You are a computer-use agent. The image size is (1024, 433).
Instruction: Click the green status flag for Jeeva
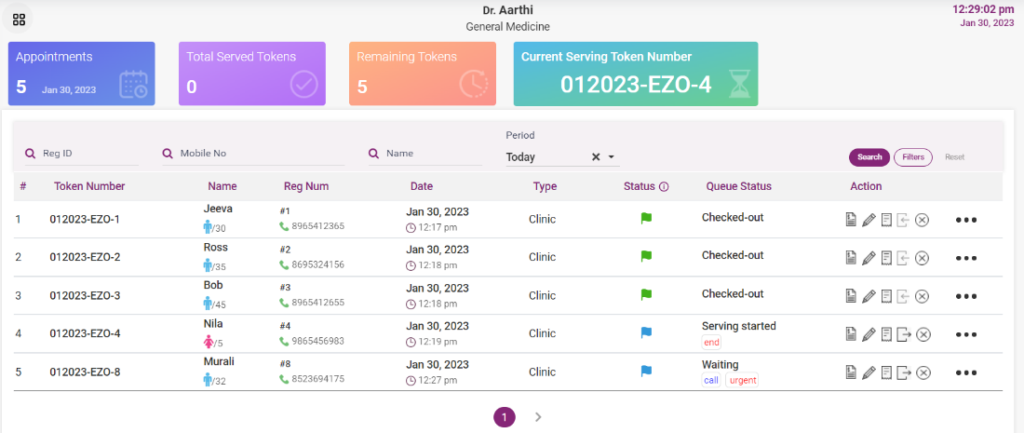click(645, 218)
